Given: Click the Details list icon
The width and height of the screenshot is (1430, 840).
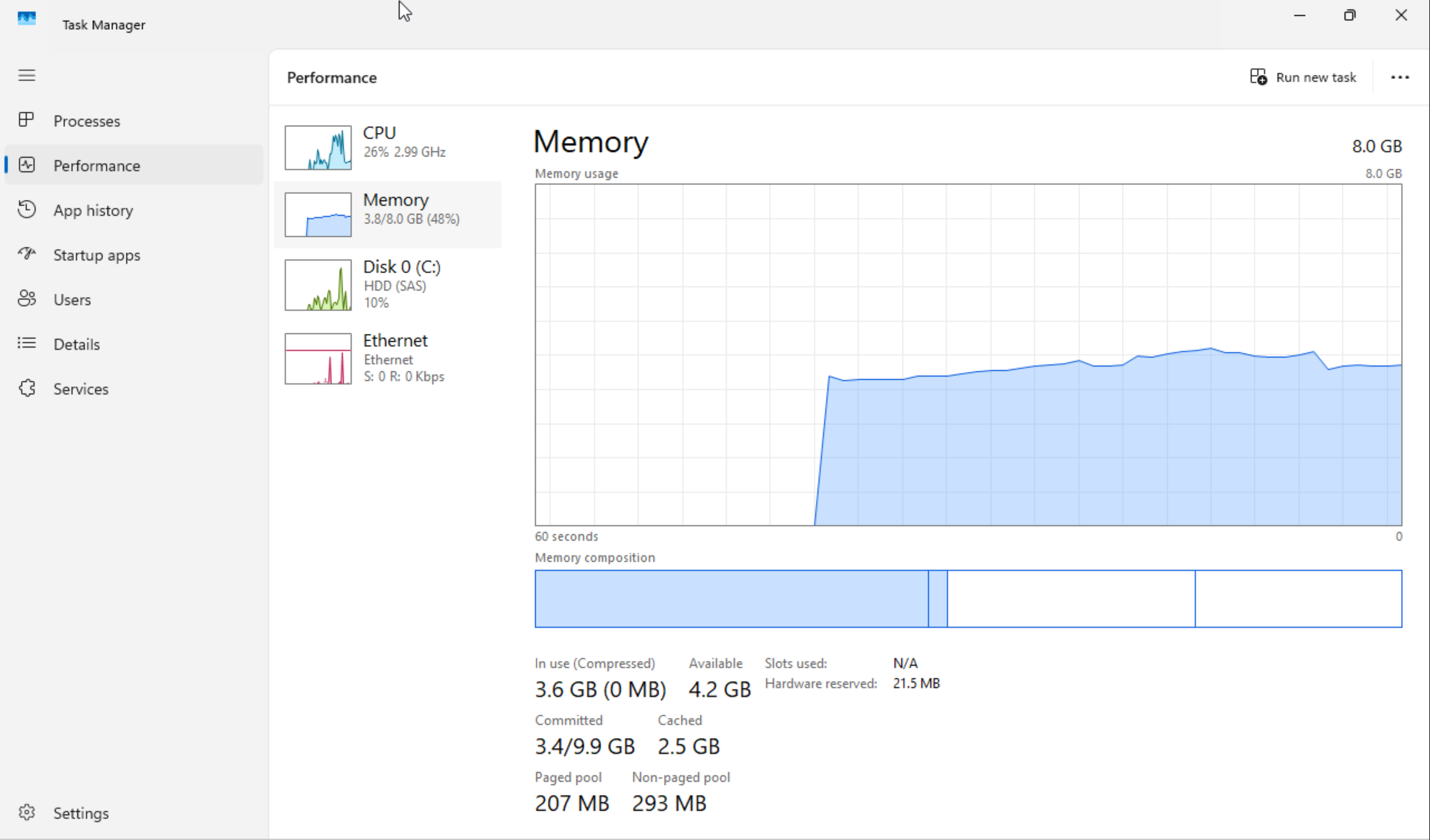Looking at the screenshot, I should click(x=26, y=343).
